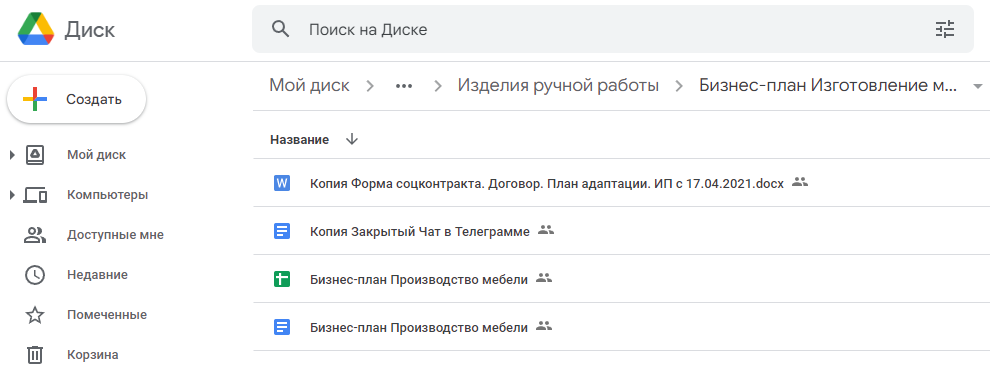Open the current folder dropdown arrow in breadcrumb

pos(978,86)
